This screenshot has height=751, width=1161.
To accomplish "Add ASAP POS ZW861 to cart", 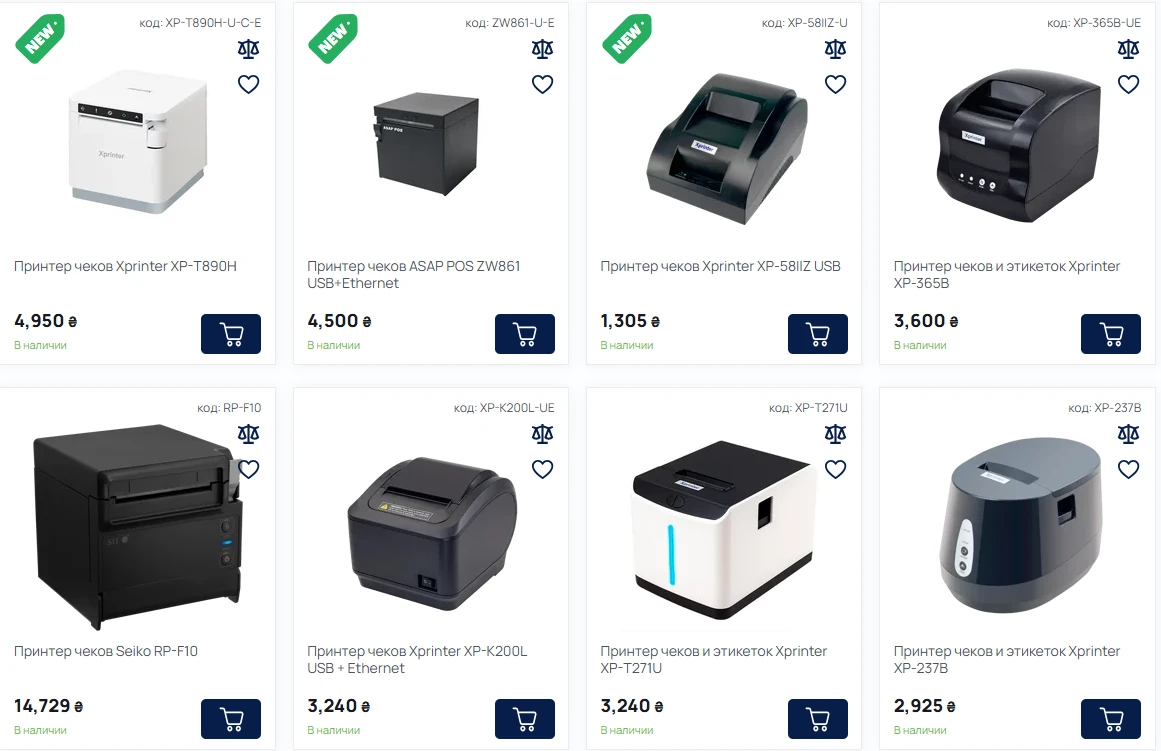I will click(525, 334).
